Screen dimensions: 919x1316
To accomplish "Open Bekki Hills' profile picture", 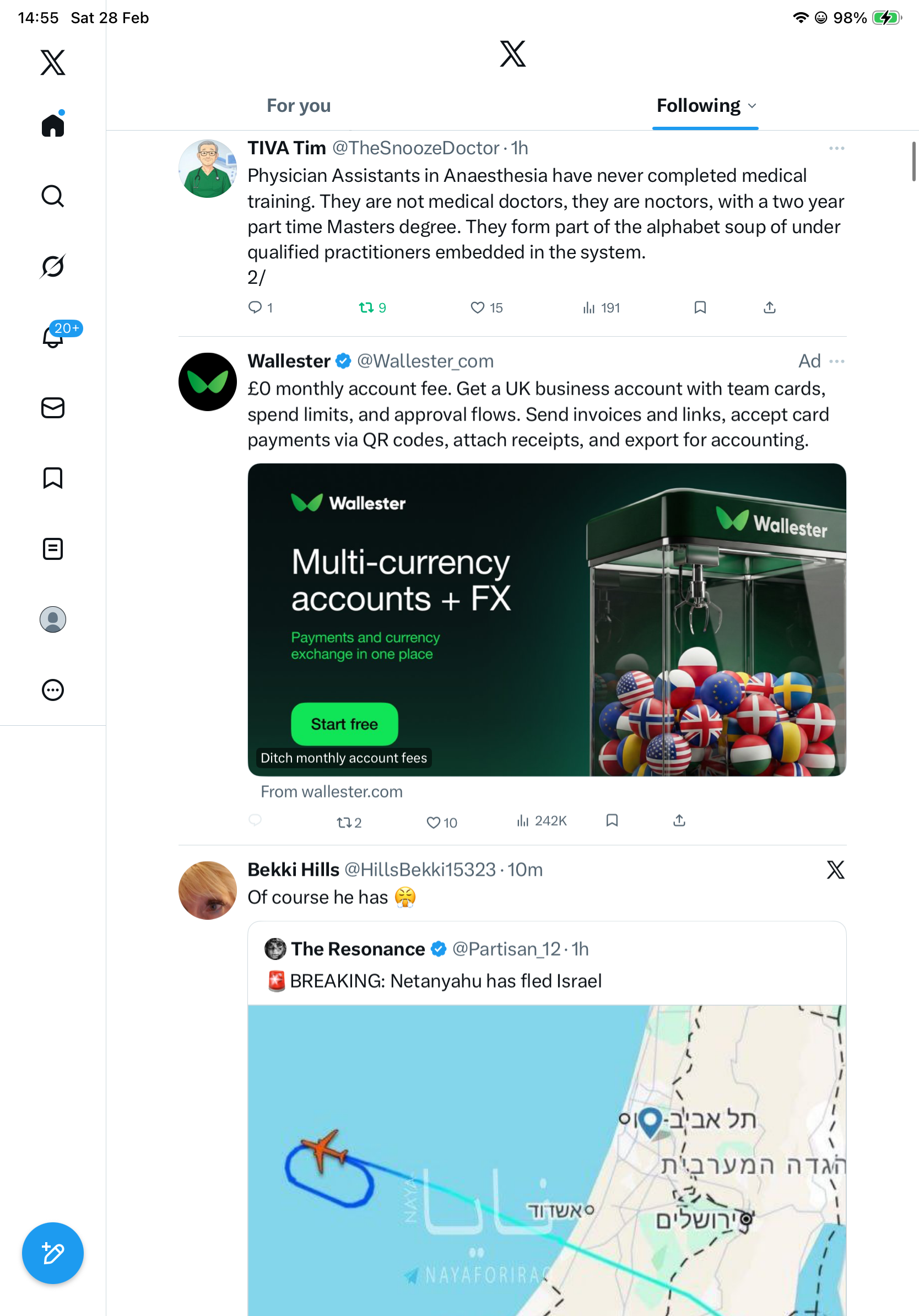I will (x=207, y=890).
